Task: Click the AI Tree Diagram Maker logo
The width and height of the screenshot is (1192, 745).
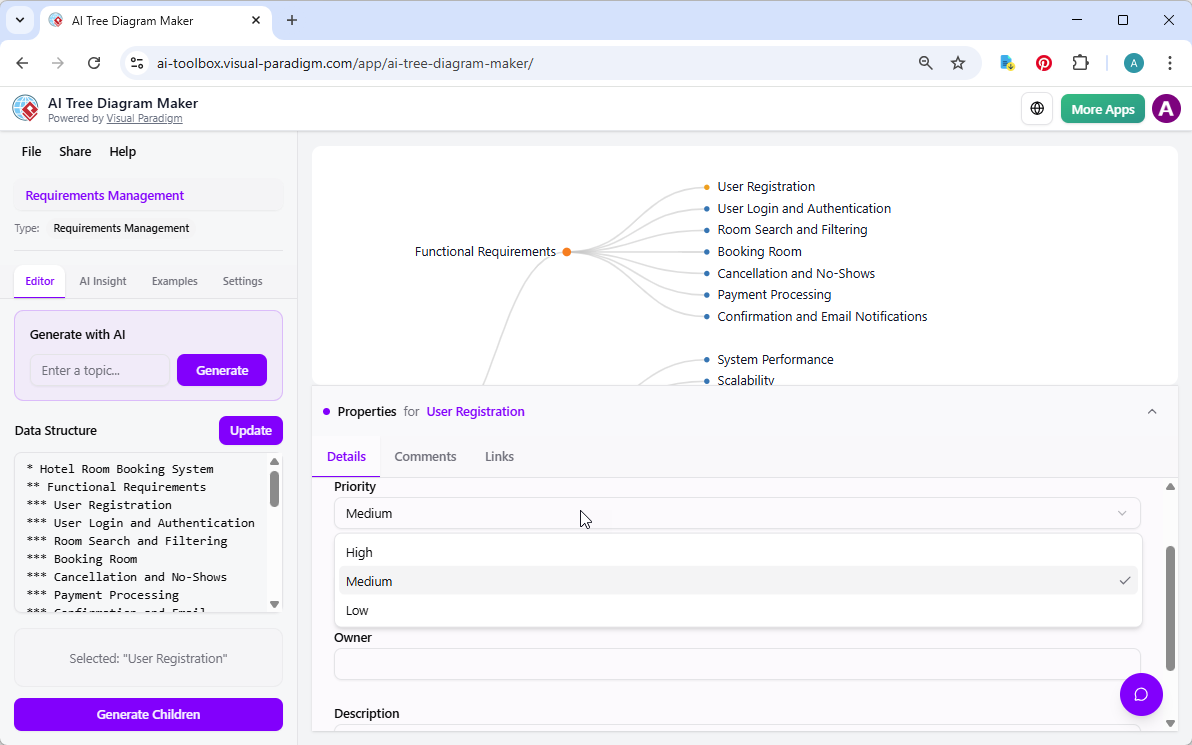Action: [x=25, y=108]
